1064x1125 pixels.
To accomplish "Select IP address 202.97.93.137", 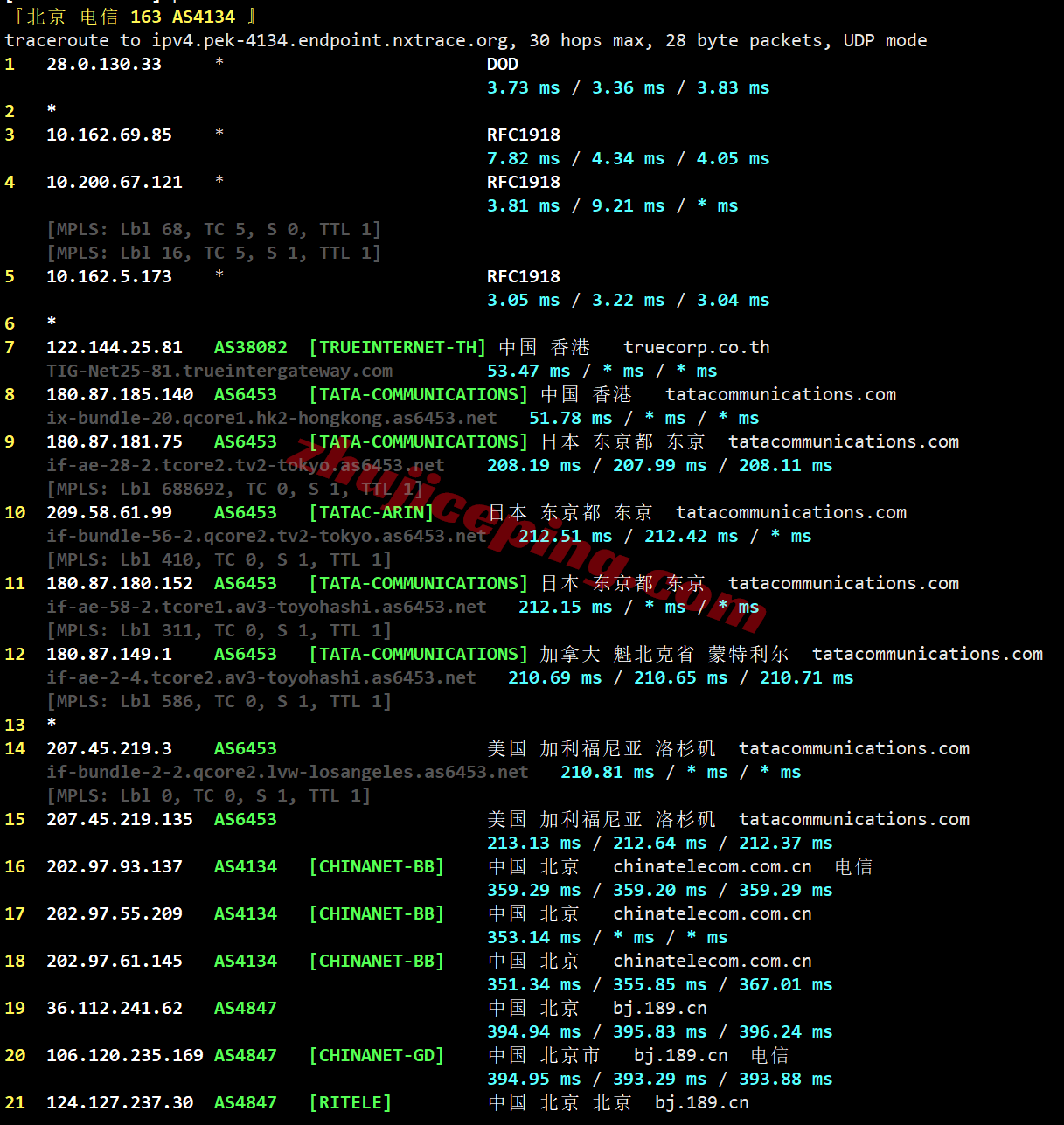I will tap(115, 866).
